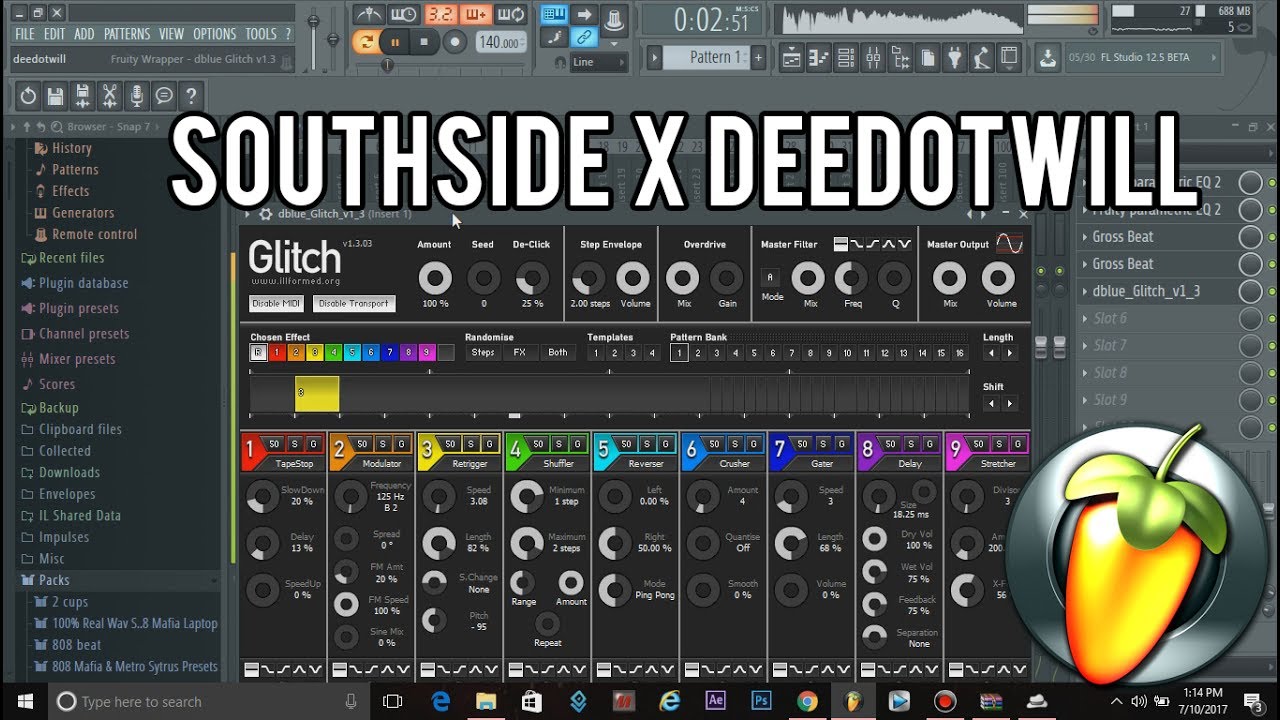Screen dimensions: 1280x720
Task: Open Windows Start menu
Action: (23, 701)
